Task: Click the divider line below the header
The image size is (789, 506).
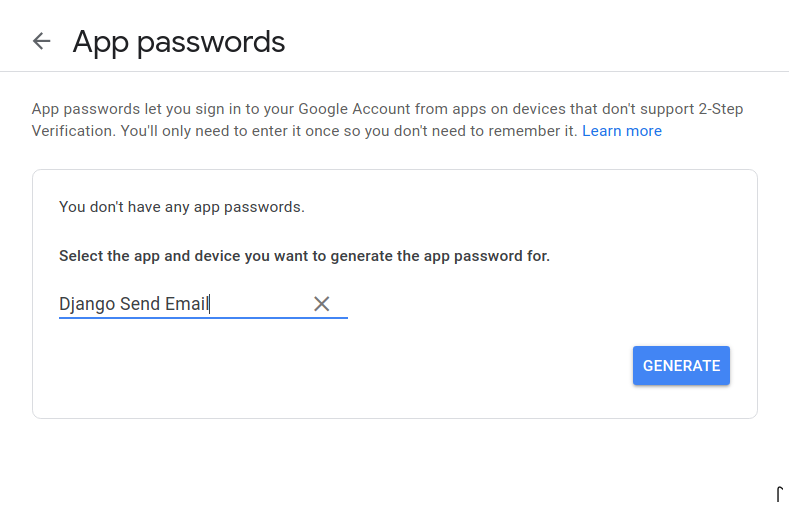Action: click(x=394, y=71)
